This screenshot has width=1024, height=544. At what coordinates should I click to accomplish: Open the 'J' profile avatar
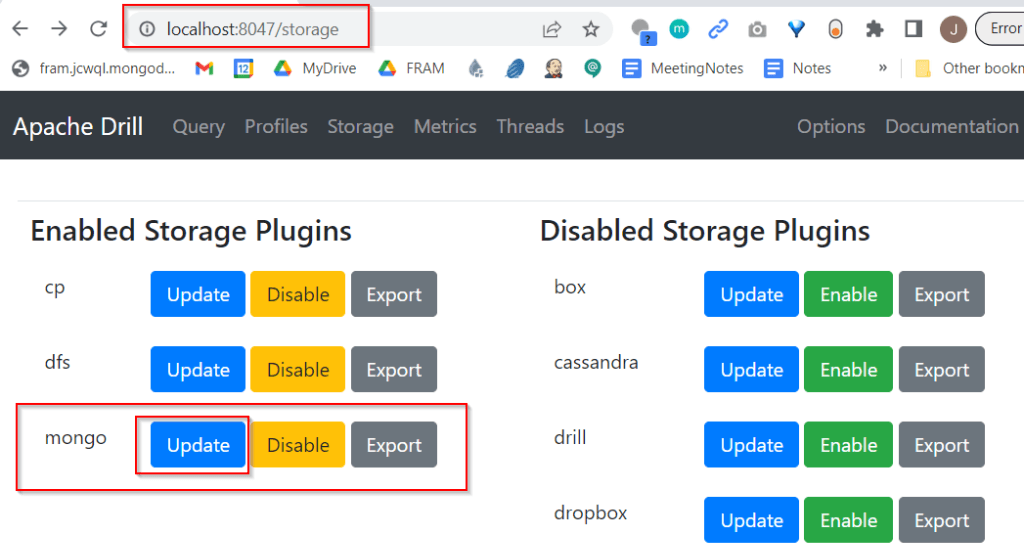(953, 29)
